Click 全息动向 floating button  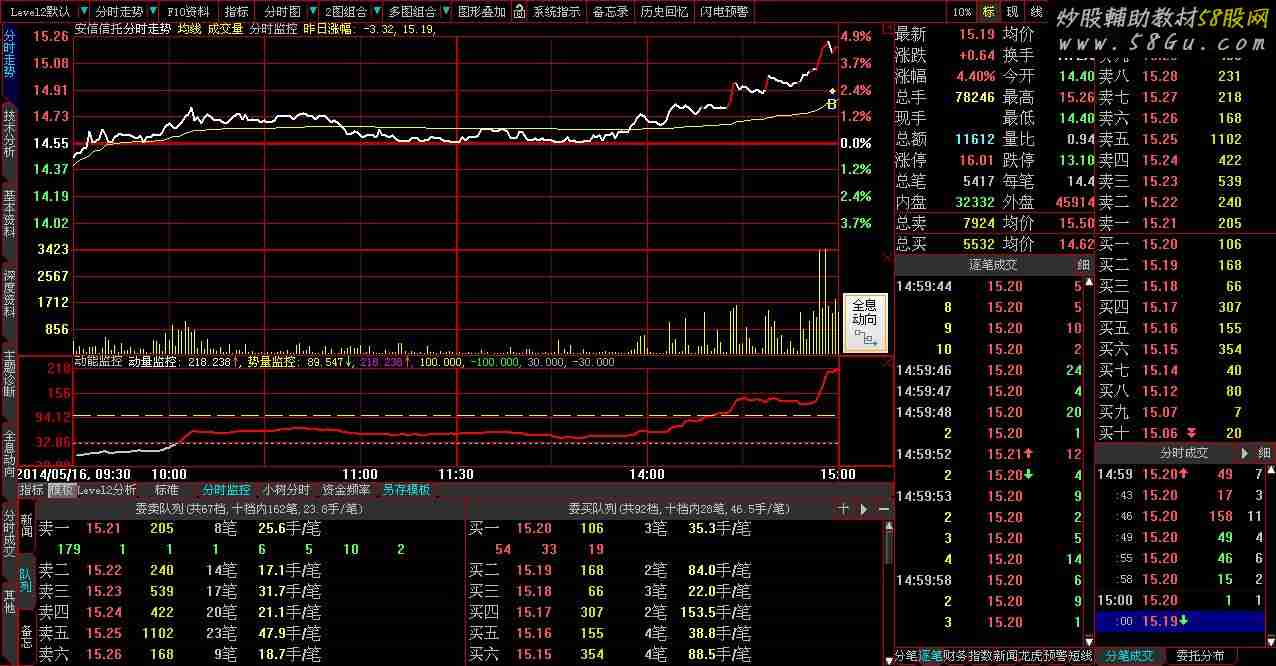[x=865, y=322]
